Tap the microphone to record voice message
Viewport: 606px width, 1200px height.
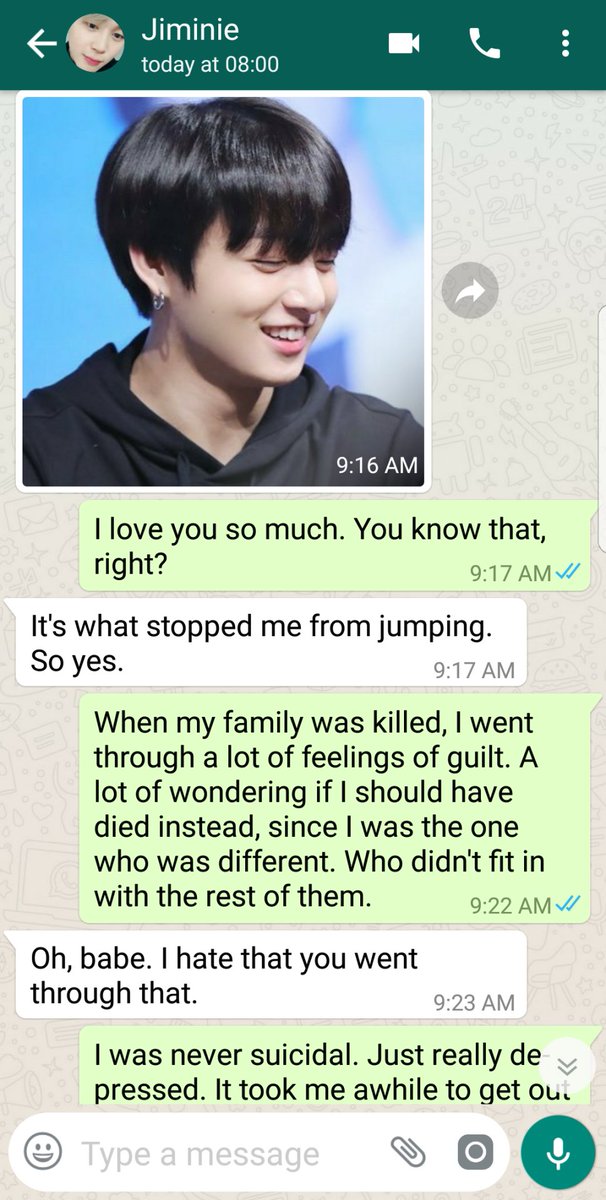559,1153
